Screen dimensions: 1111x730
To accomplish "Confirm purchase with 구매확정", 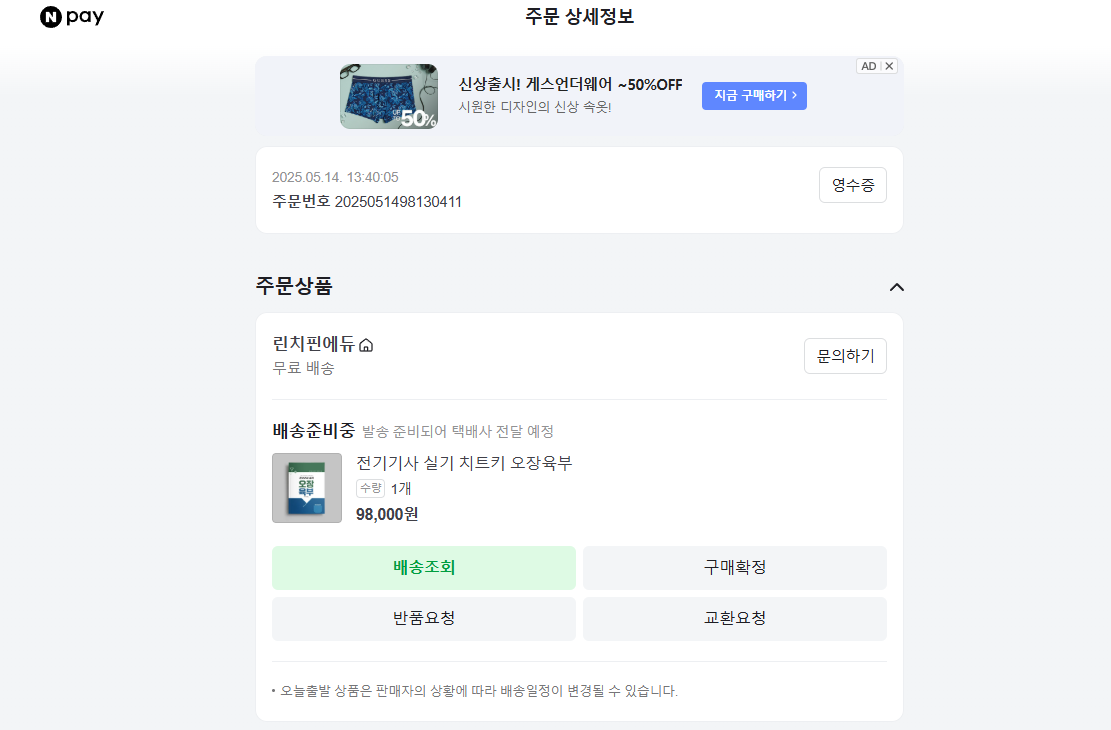I will click(734, 568).
